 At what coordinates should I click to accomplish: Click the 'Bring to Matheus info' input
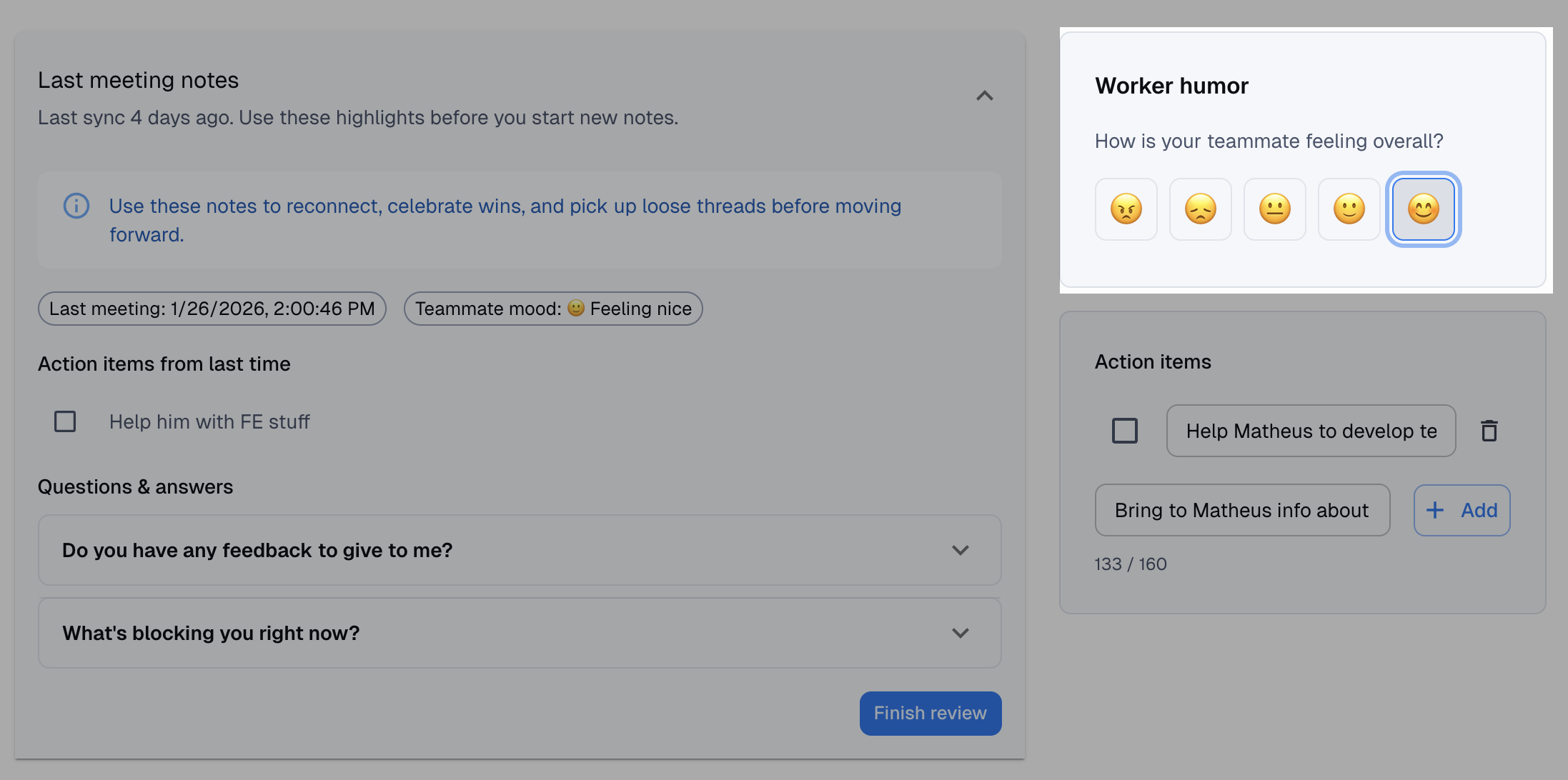click(x=1241, y=510)
